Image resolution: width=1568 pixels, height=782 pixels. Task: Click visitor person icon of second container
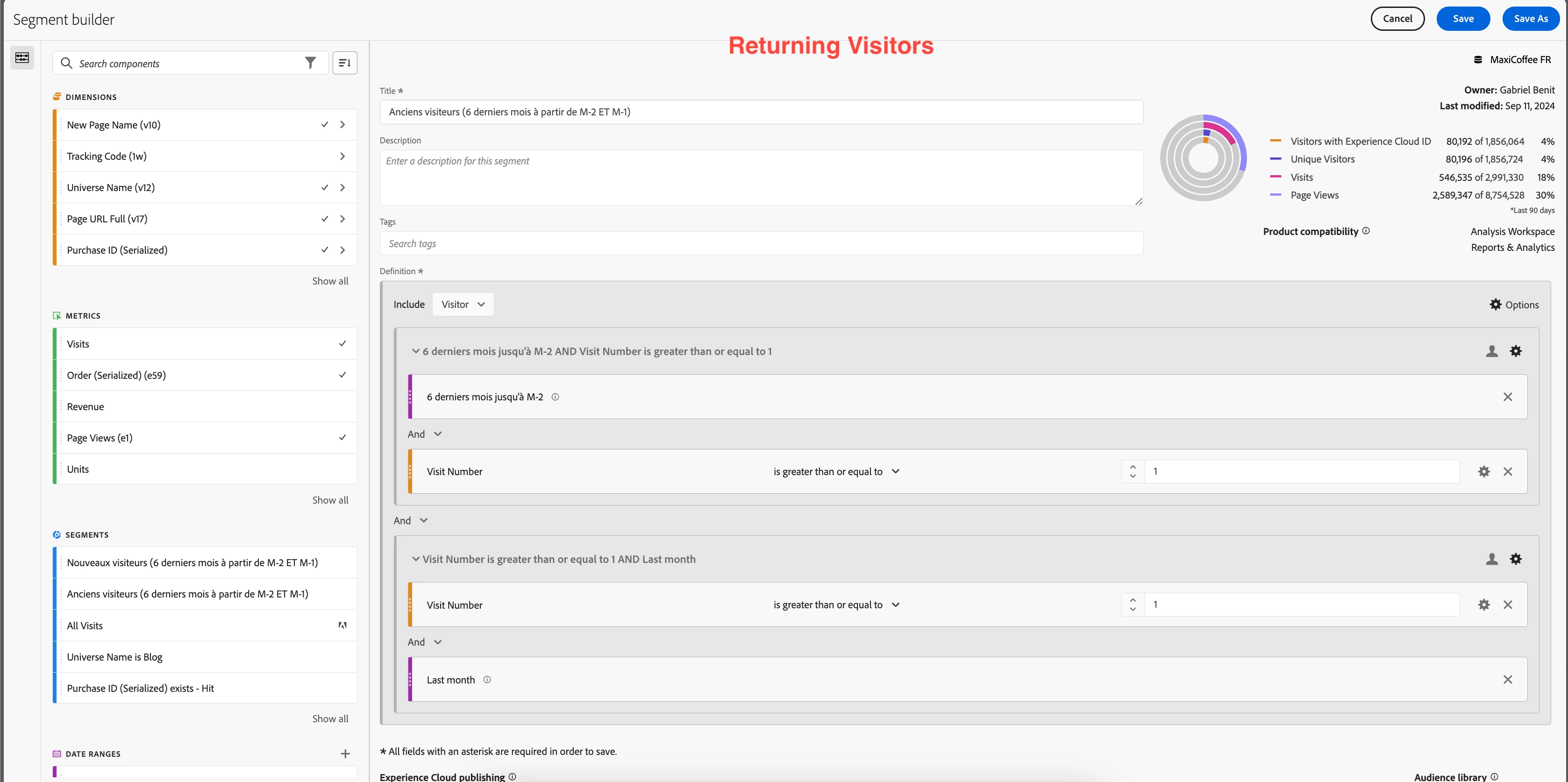[1491, 559]
